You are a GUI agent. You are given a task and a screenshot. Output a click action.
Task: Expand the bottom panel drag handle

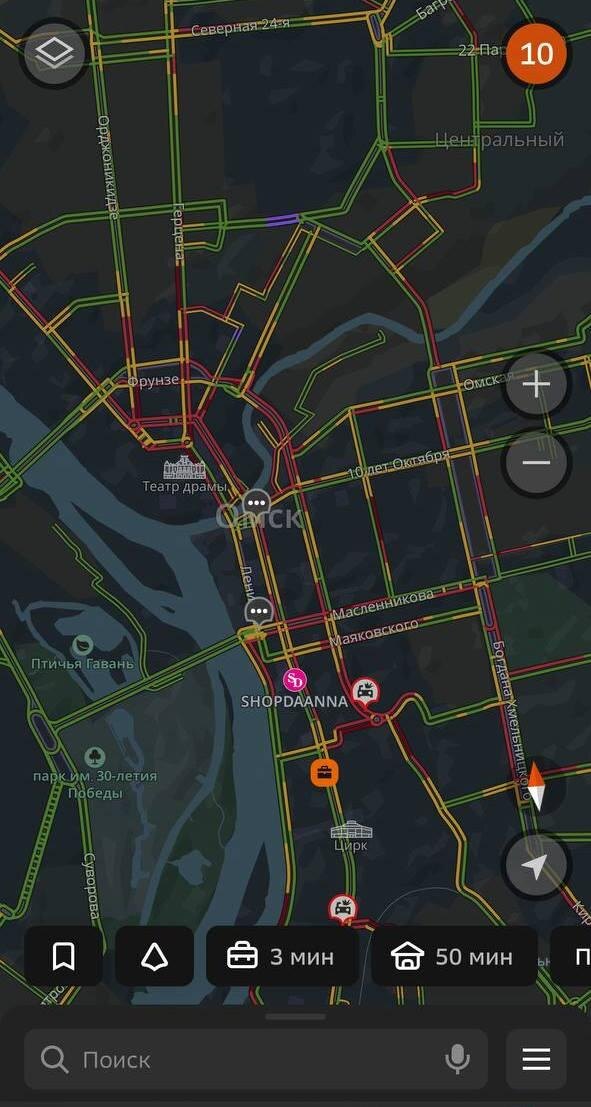tap(295, 1017)
